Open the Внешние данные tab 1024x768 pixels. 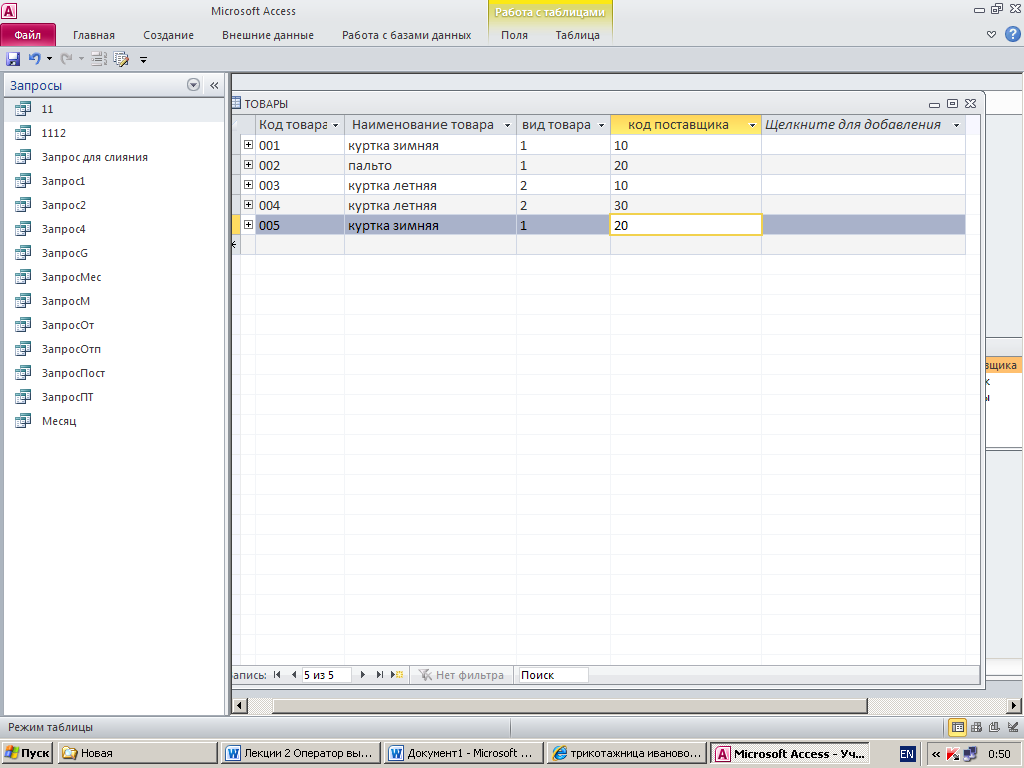(268, 35)
